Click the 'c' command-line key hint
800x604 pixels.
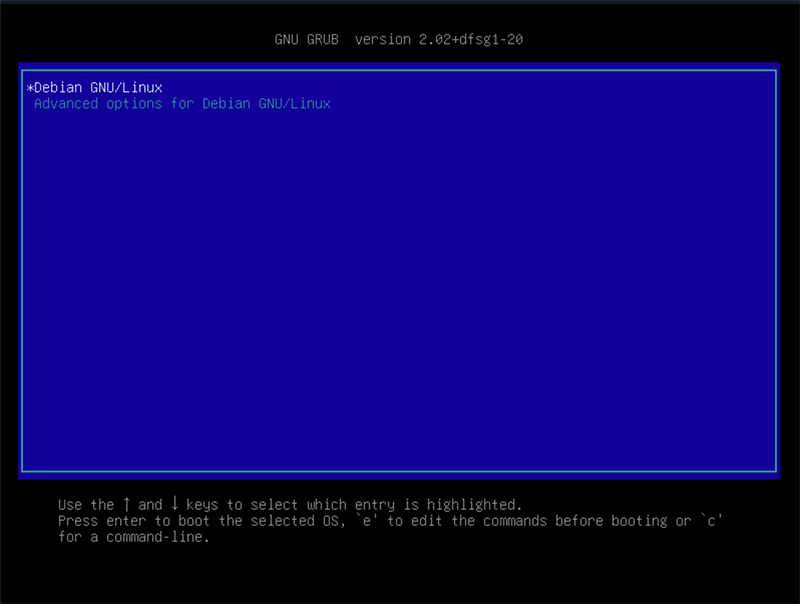[711, 521]
